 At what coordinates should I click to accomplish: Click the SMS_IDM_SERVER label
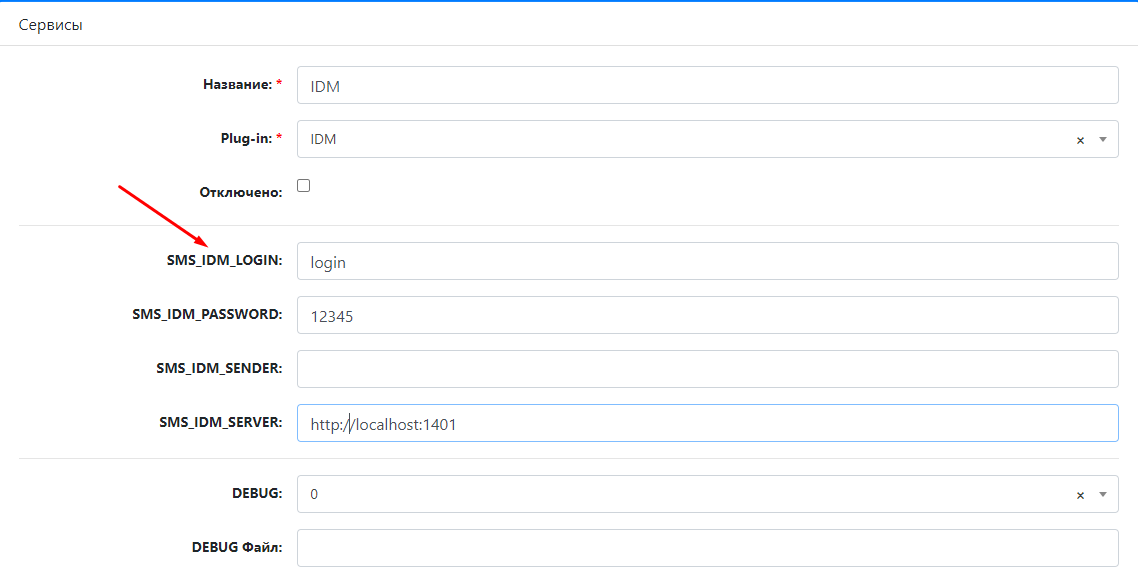pyautogui.click(x=221, y=422)
